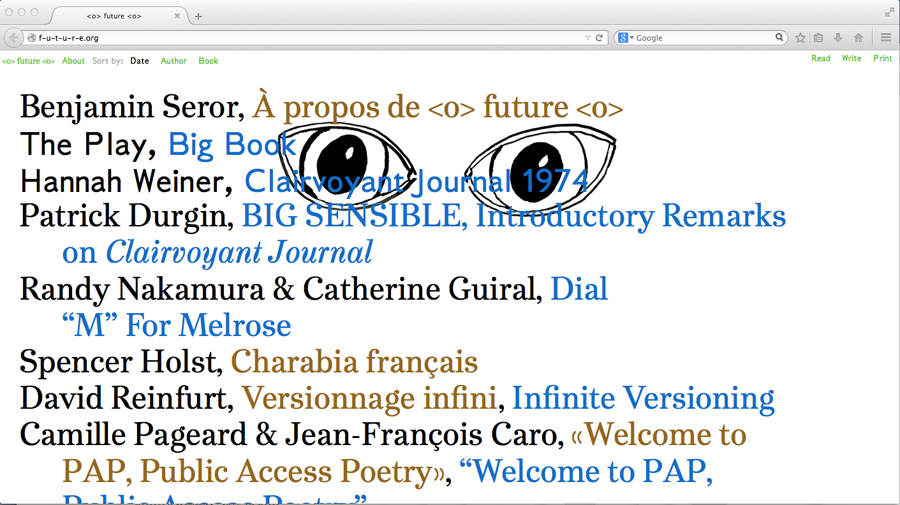This screenshot has width=900, height=505.
Task: Open the 'Infinite Versioning' article link
Action: click(x=643, y=399)
